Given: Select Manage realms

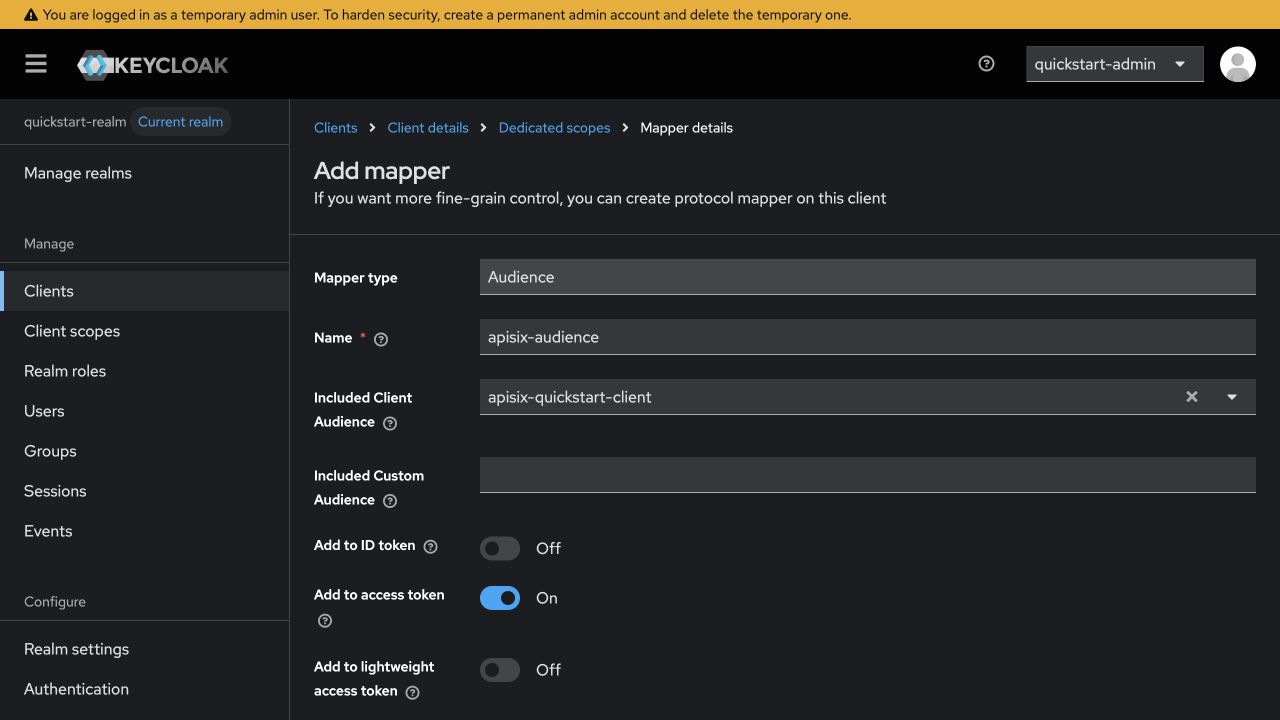Looking at the screenshot, I should [145, 173].
